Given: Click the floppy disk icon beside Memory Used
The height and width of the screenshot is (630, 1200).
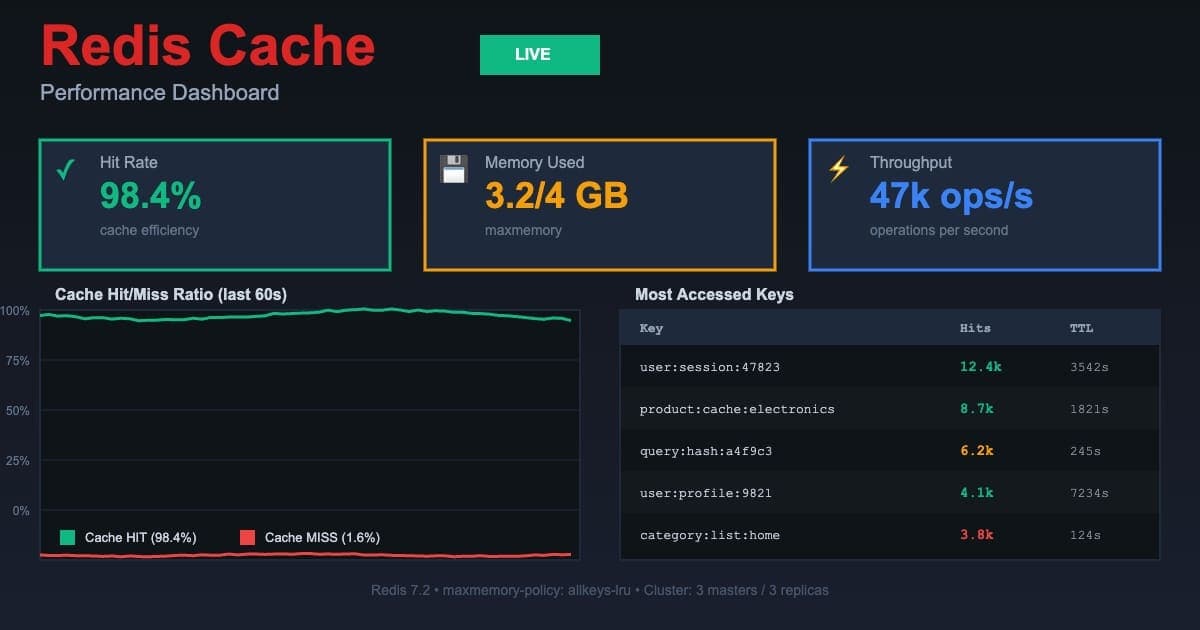Looking at the screenshot, I should [x=456, y=169].
